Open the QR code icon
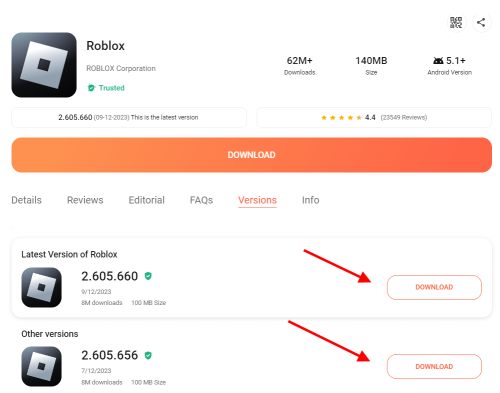The image size is (500, 393). (x=456, y=23)
